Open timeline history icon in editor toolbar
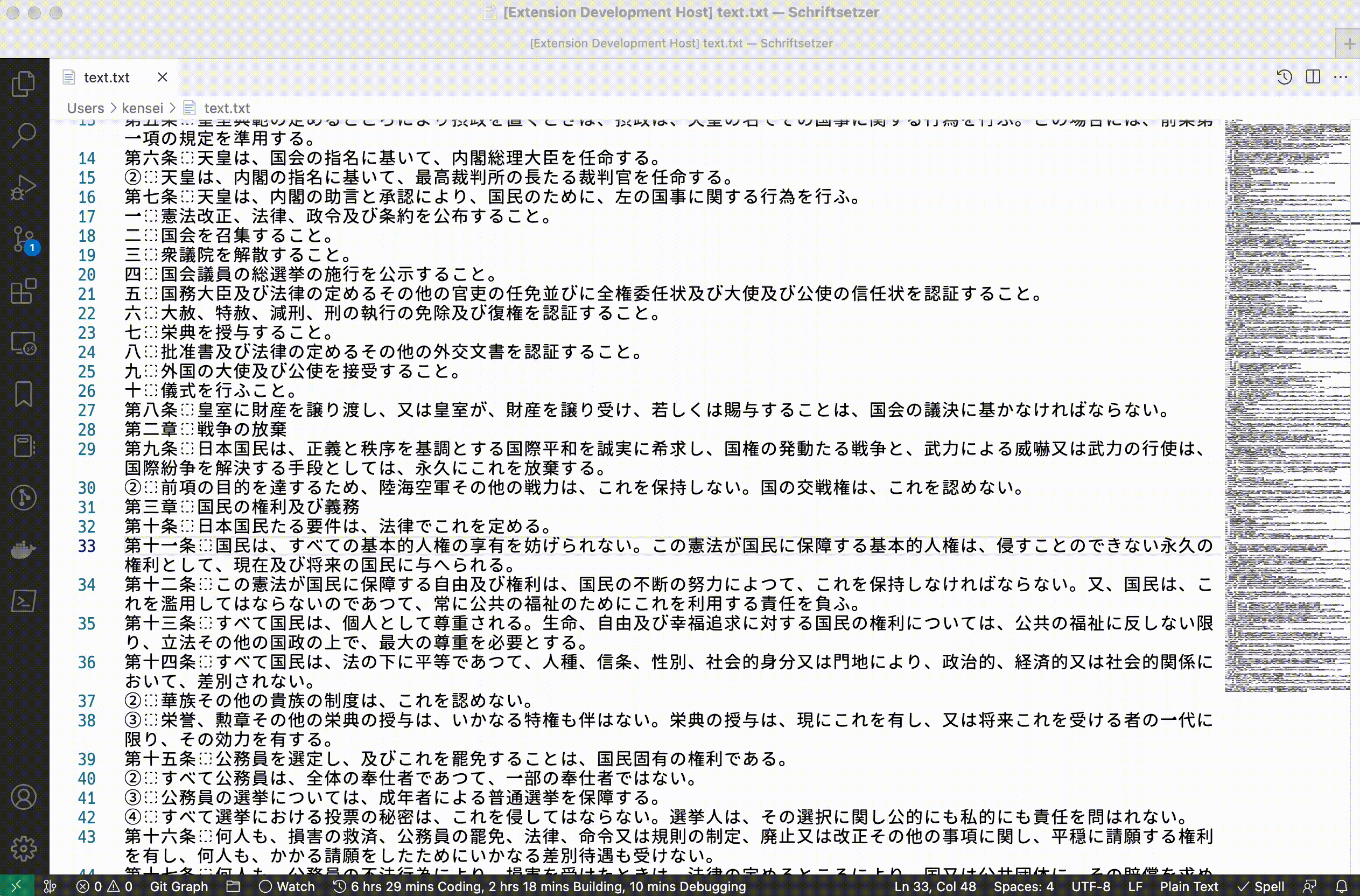The width and height of the screenshot is (1360, 896). (1284, 77)
